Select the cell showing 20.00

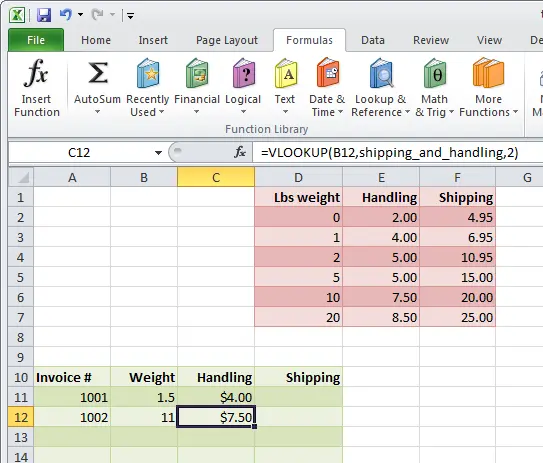tap(457, 297)
